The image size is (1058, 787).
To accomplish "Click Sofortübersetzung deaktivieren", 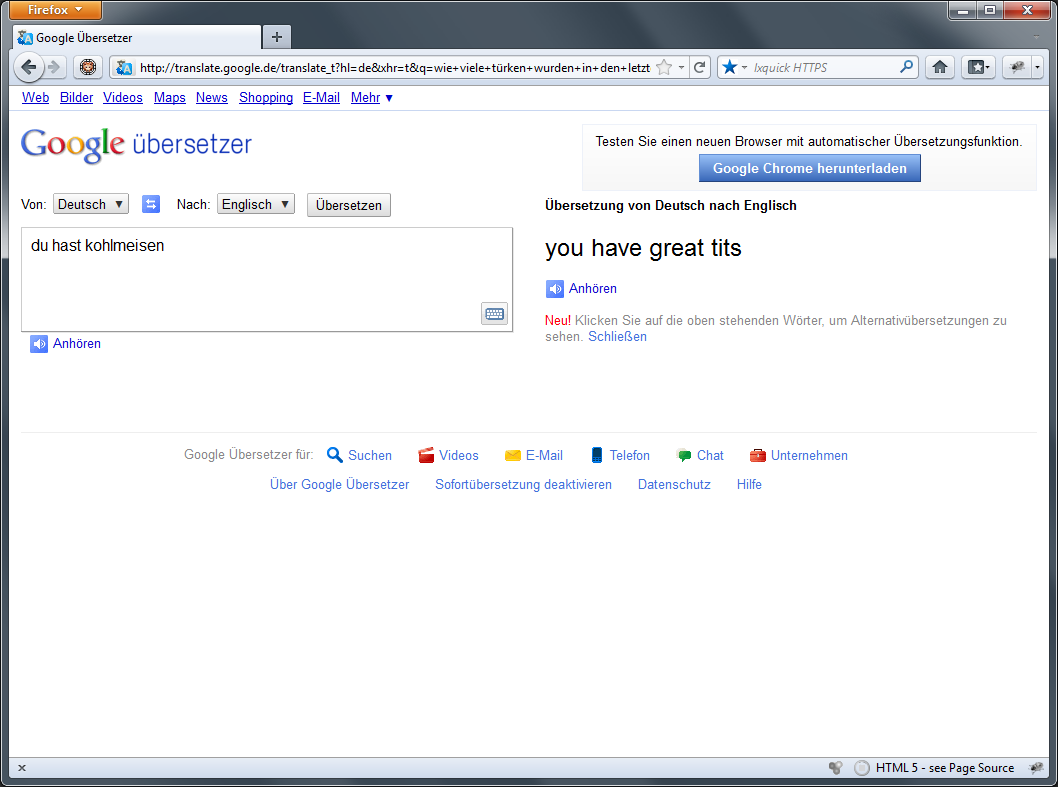I will point(524,485).
